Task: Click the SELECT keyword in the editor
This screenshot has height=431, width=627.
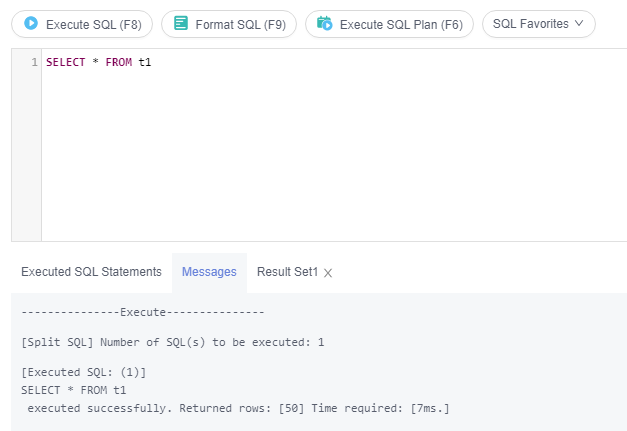Action: (x=66, y=62)
